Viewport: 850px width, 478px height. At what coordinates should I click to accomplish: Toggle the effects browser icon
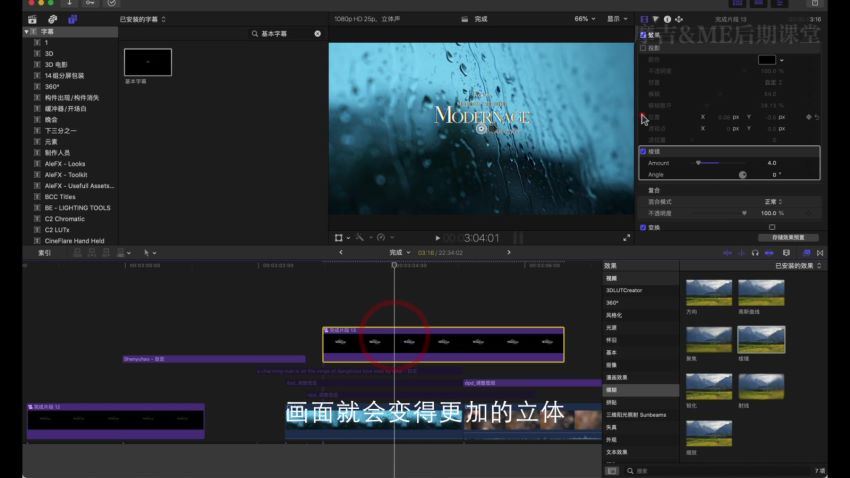tap(807, 253)
